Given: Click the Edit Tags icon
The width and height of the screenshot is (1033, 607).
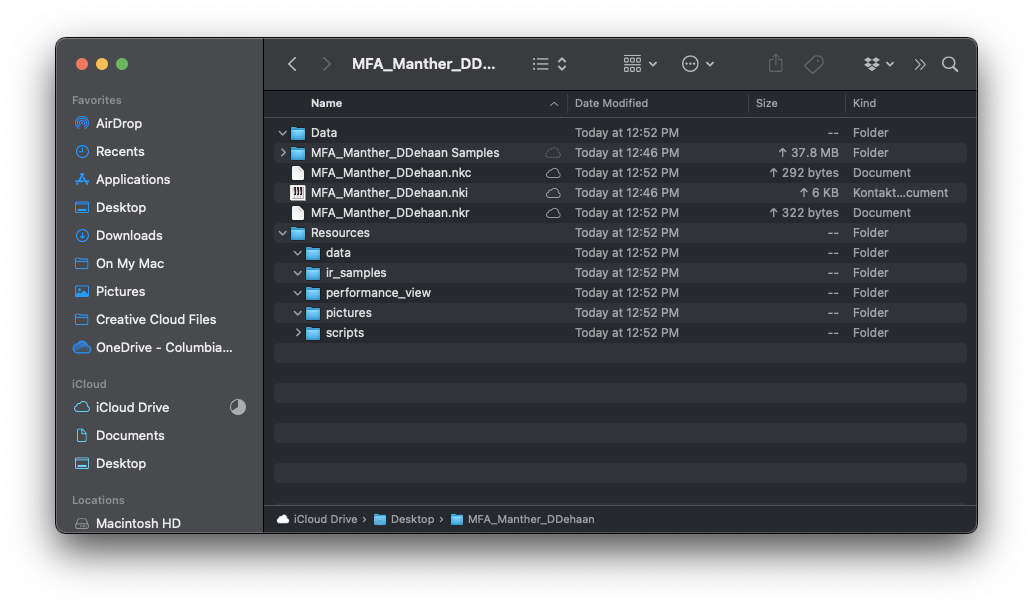Looking at the screenshot, I should 814,64.
